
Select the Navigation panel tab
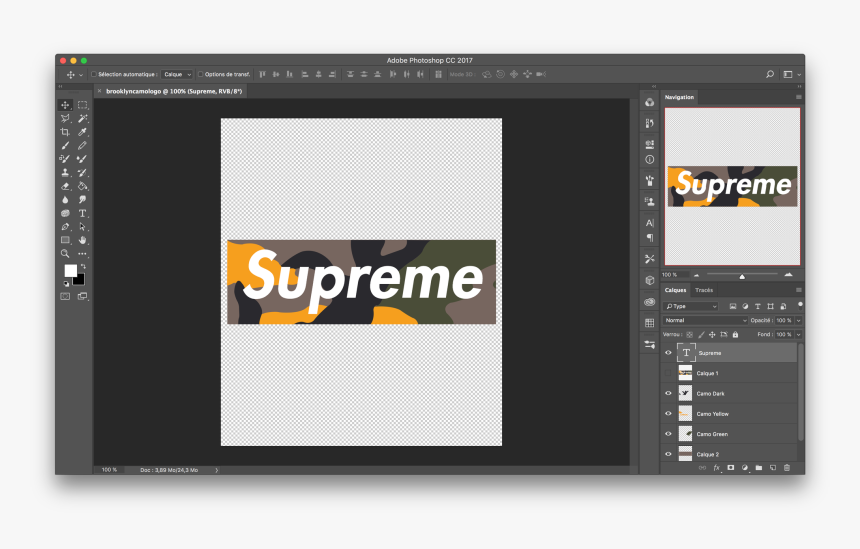(x=679, y=97)
